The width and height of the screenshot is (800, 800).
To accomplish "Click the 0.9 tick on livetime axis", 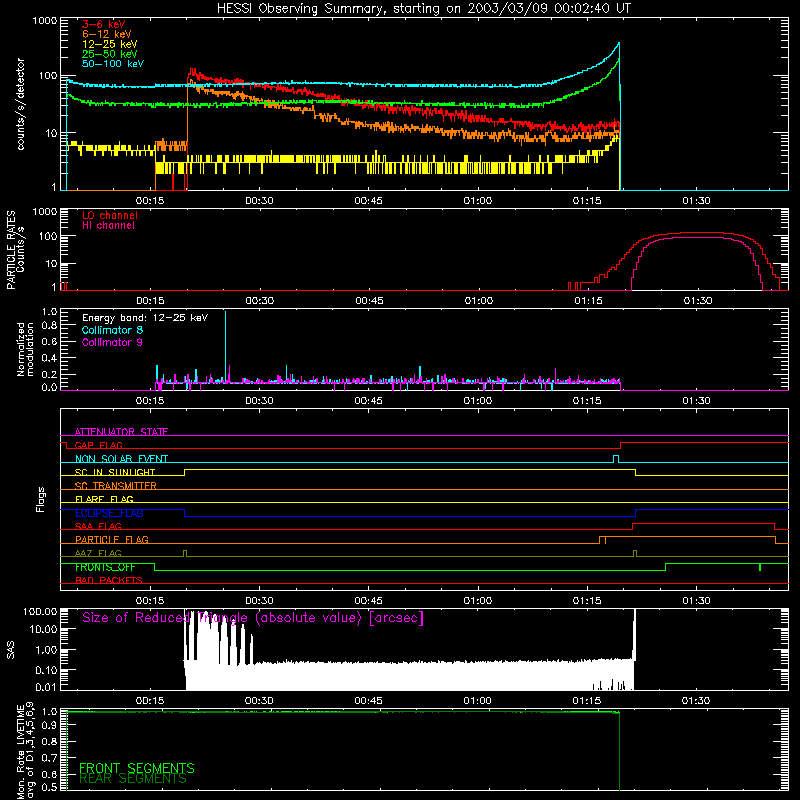I will 49,726.
